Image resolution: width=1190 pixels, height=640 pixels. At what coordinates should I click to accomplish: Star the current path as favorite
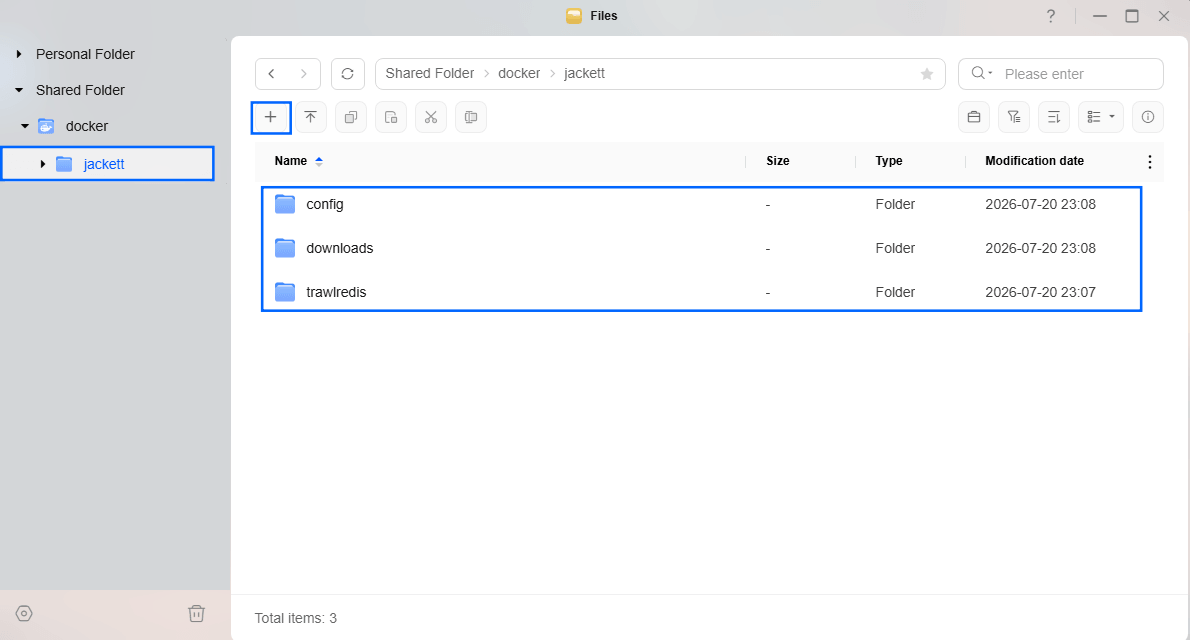click(x=927, y=74)
